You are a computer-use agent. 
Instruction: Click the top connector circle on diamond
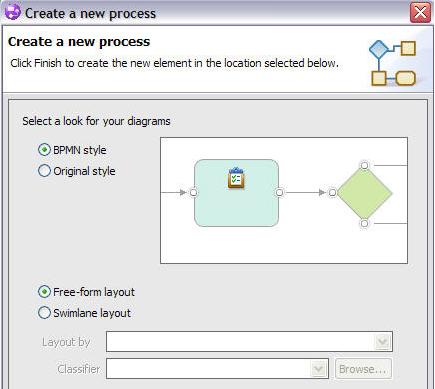click(365, 165)
